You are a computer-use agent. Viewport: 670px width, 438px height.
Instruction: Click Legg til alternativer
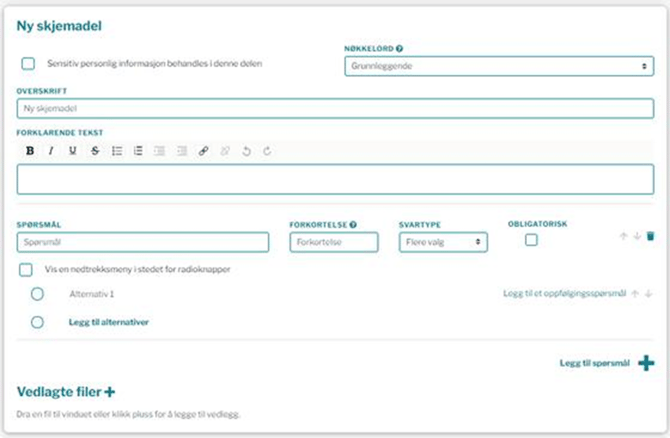[x=108, y=322]
